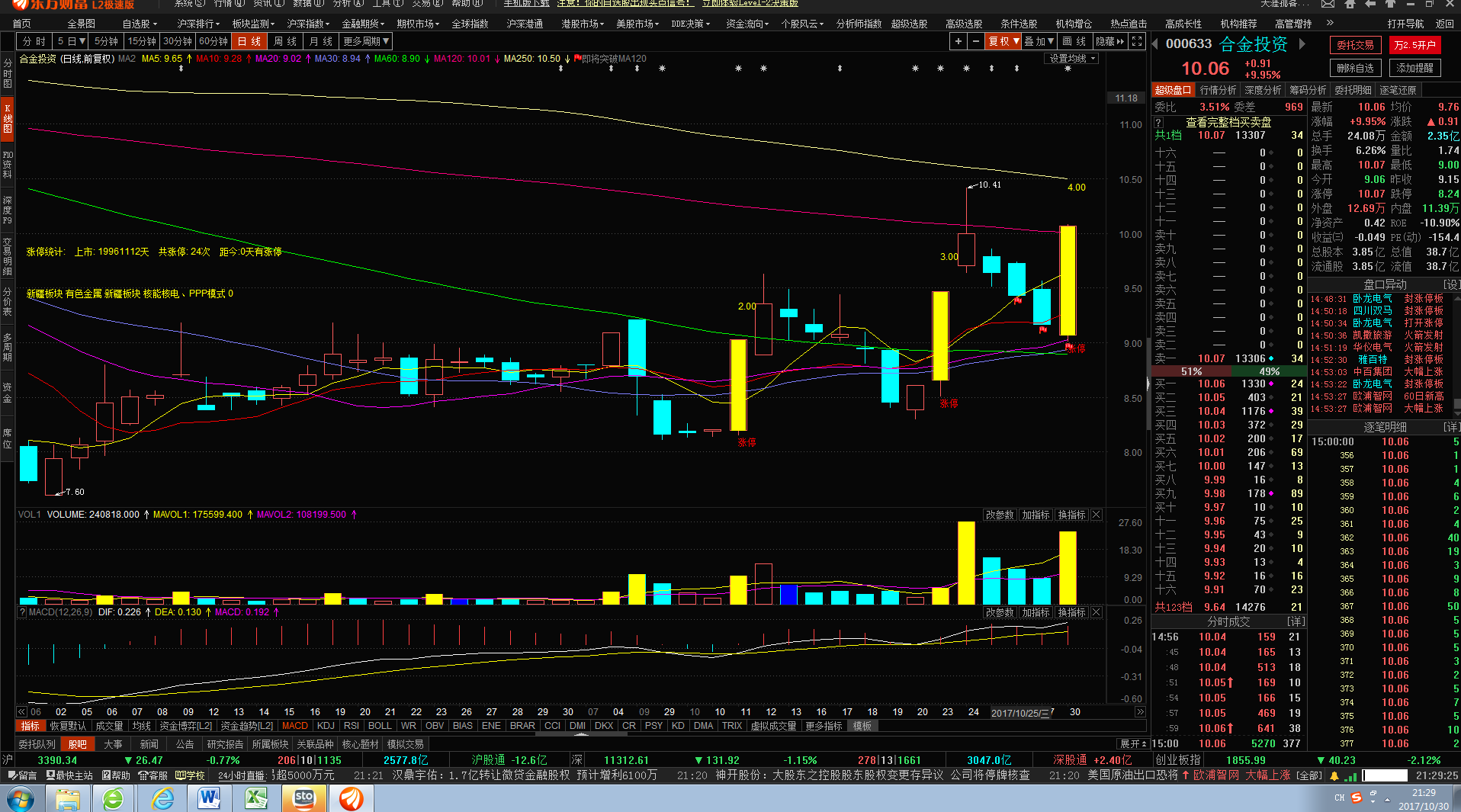This screenshot has width=1461, height=812.
Task: Open sto app in taskbar
Action: point(303,799)
